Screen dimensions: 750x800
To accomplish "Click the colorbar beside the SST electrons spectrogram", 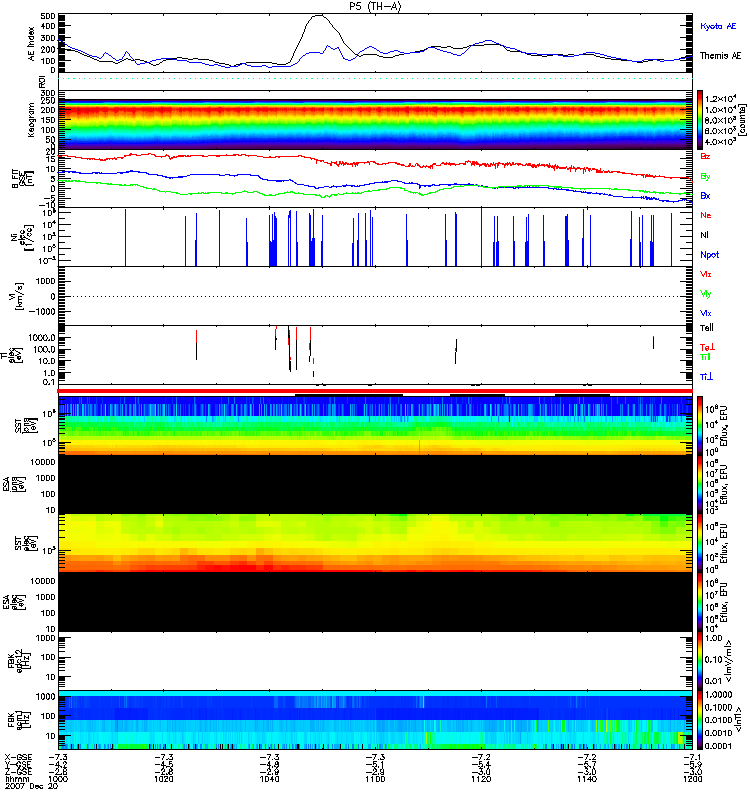I will [699, 544].
